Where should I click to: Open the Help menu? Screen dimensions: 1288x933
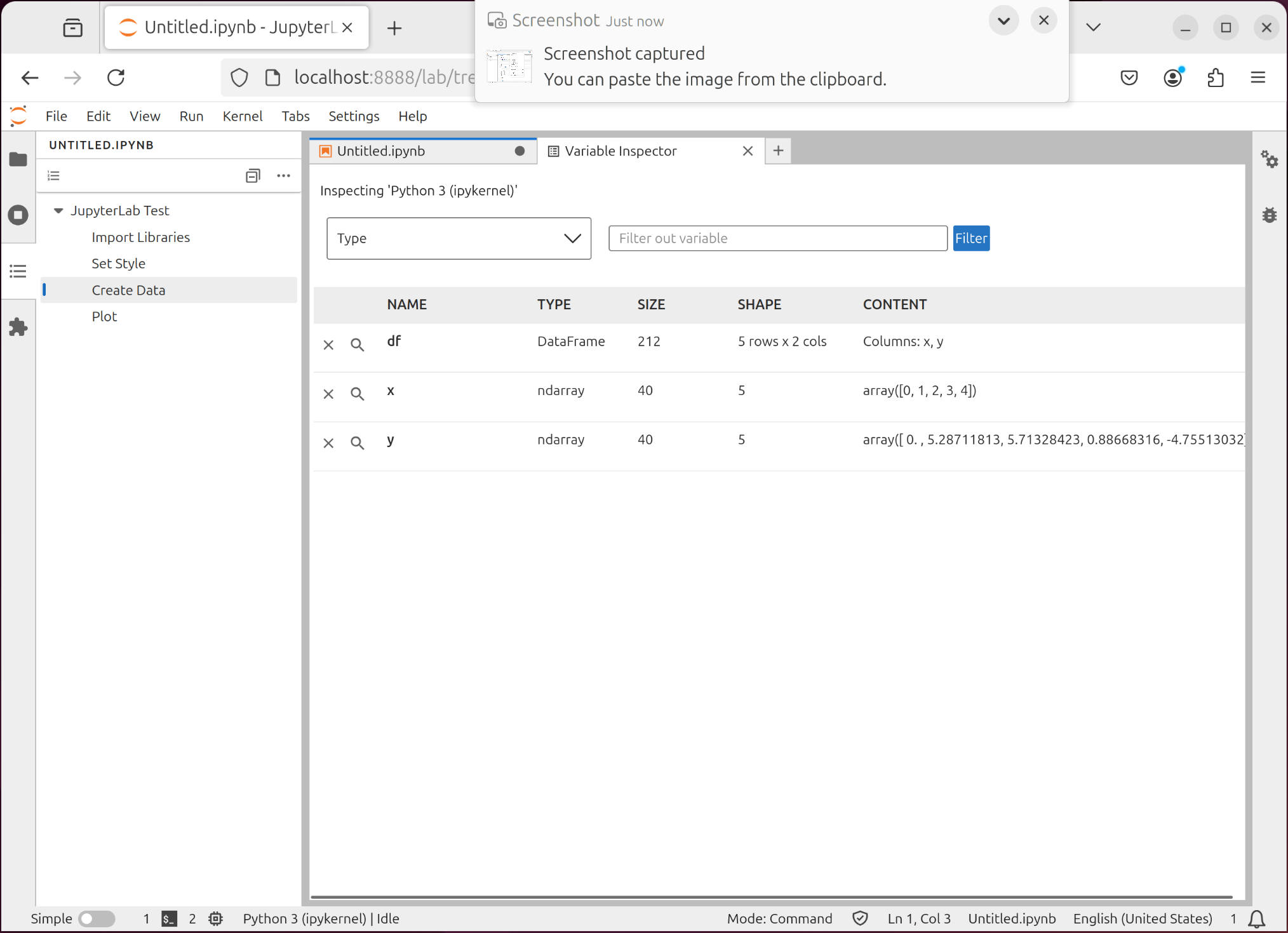point(413,116)
